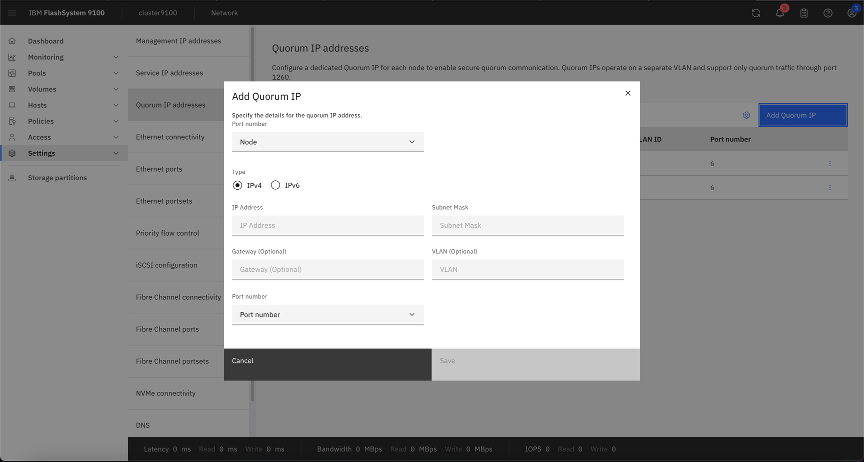Click the Volumes icon in sidebar
Screen dimensions: 864x462
[x=12, y=89]
